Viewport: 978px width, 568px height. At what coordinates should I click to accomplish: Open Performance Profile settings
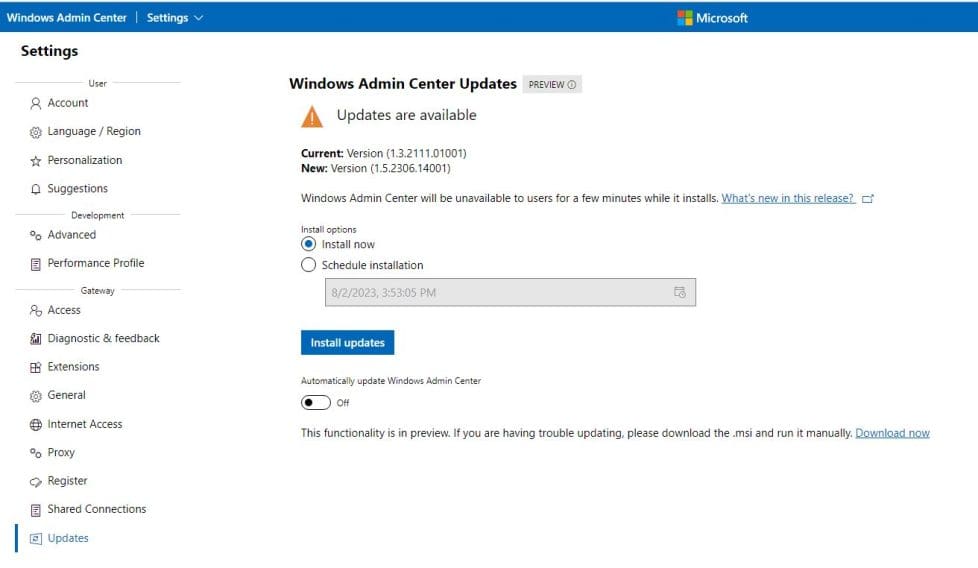point(97,263)
